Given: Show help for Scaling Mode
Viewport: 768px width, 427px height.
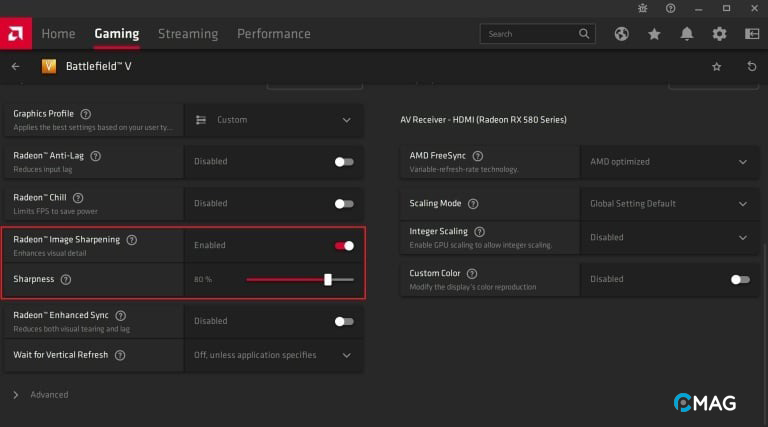Looking at the screenshot, I should pyautogui.click(x=473, y=204).
